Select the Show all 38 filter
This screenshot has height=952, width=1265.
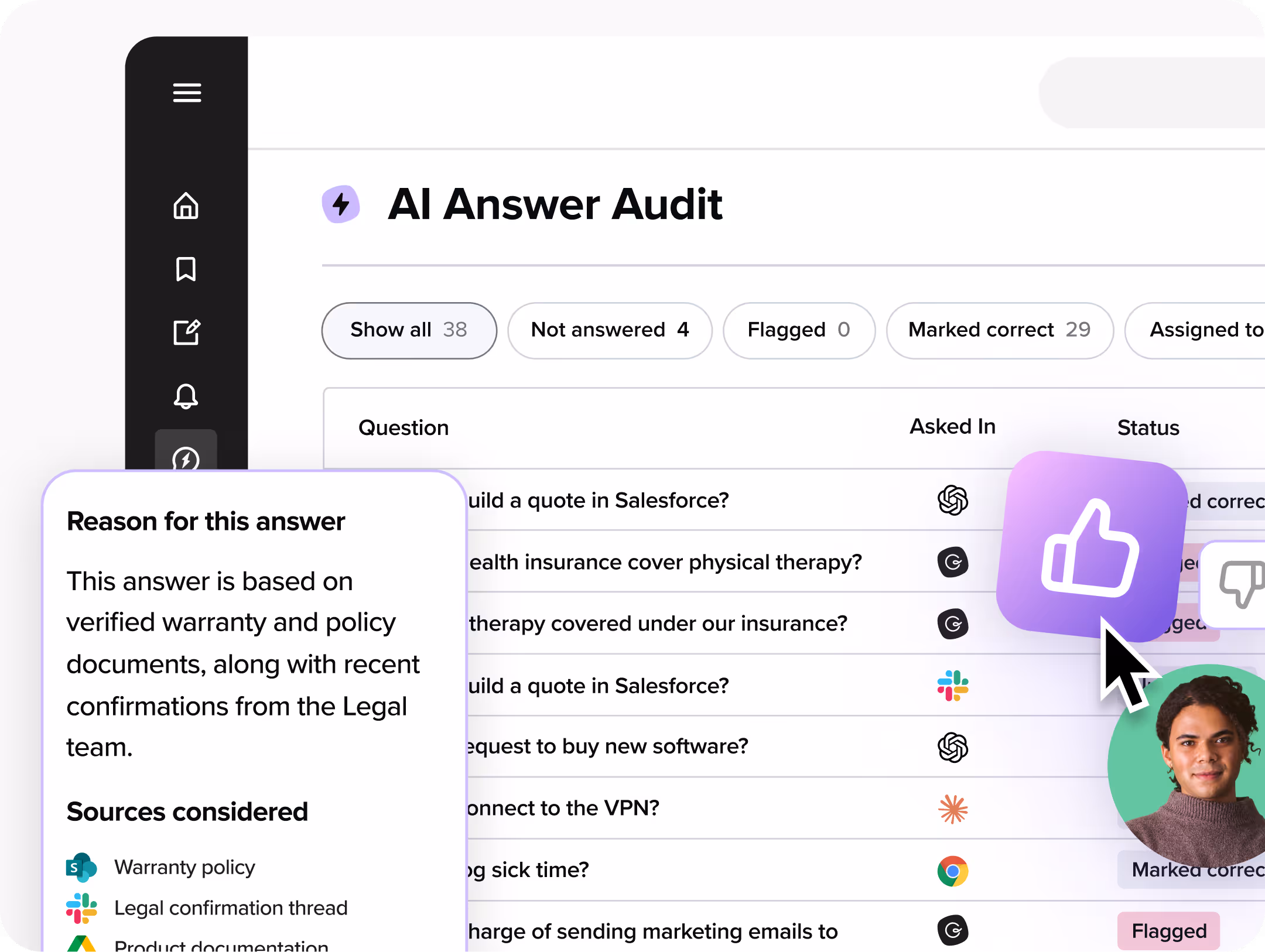[x=409, y=330]
